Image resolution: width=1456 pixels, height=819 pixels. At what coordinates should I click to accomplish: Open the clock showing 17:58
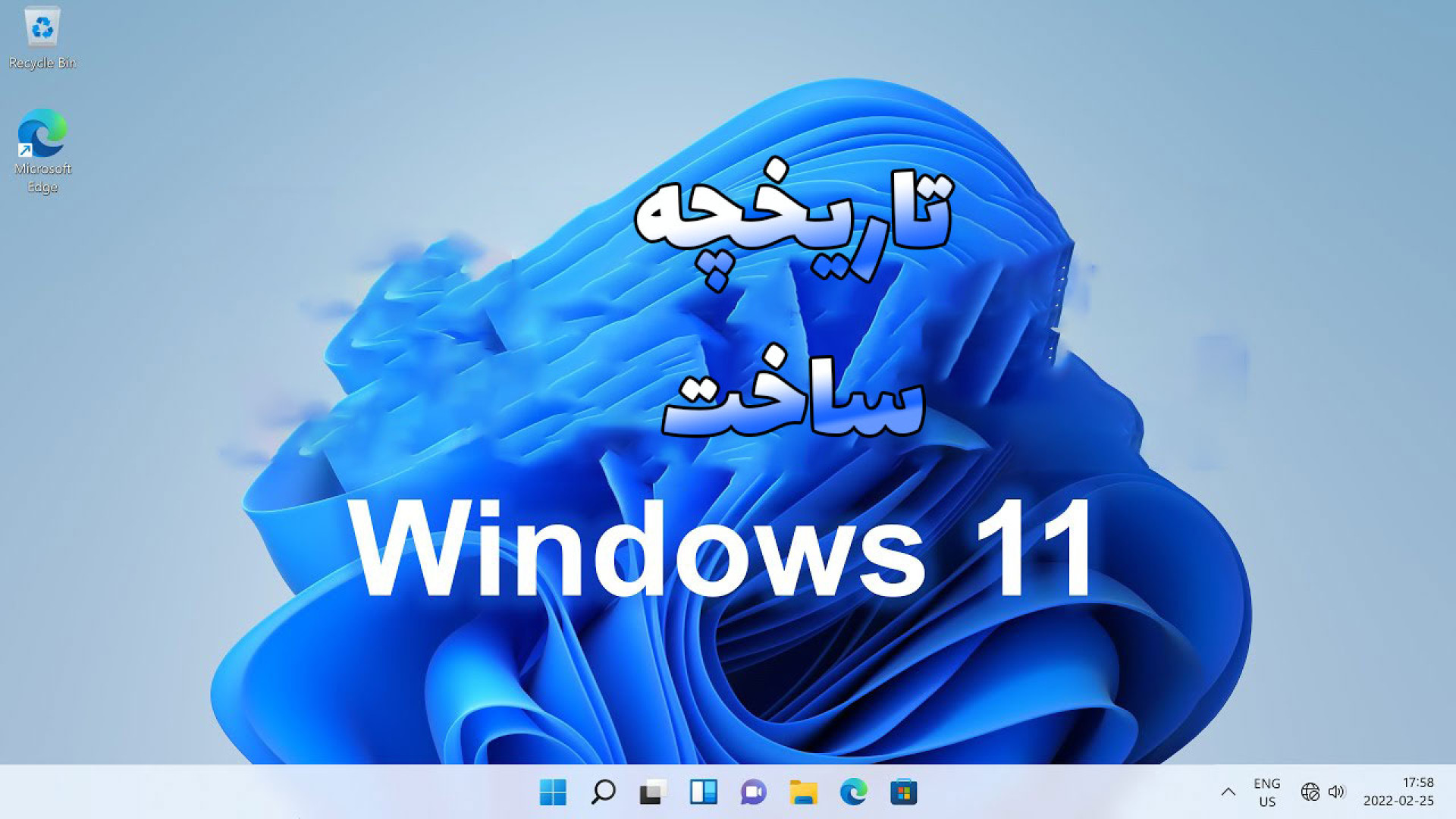1417,783
